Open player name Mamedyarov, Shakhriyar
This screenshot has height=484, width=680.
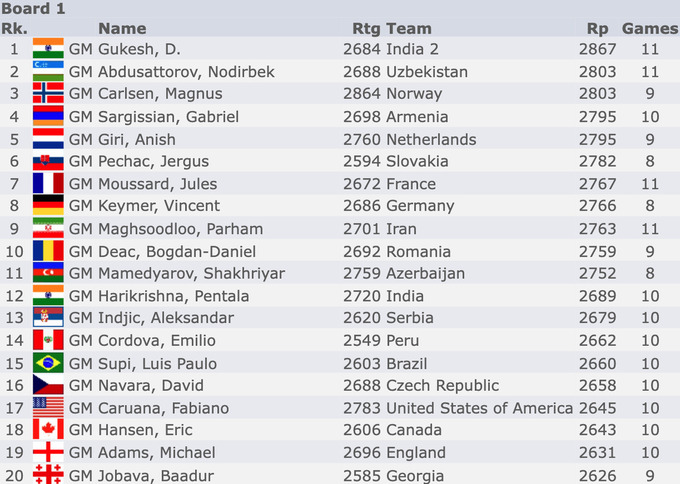tap(191, 274)
